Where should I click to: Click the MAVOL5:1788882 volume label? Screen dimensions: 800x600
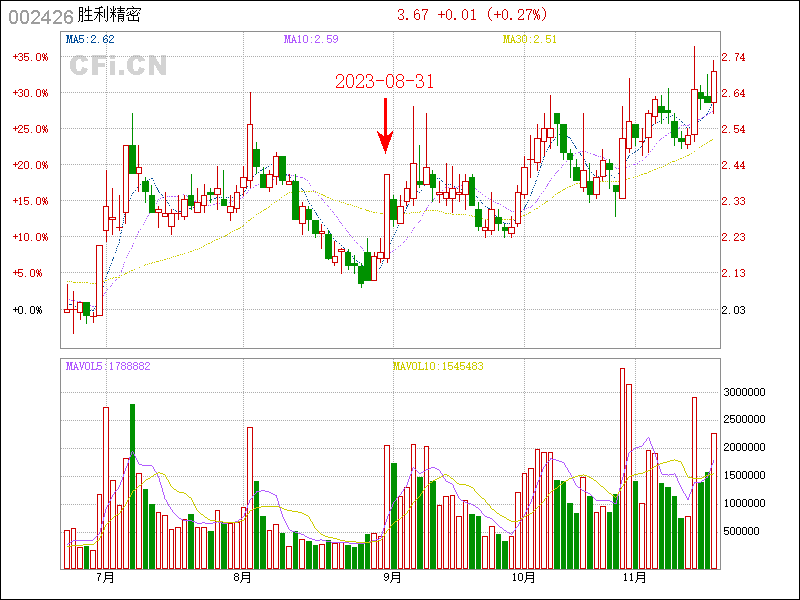[107, 366]
